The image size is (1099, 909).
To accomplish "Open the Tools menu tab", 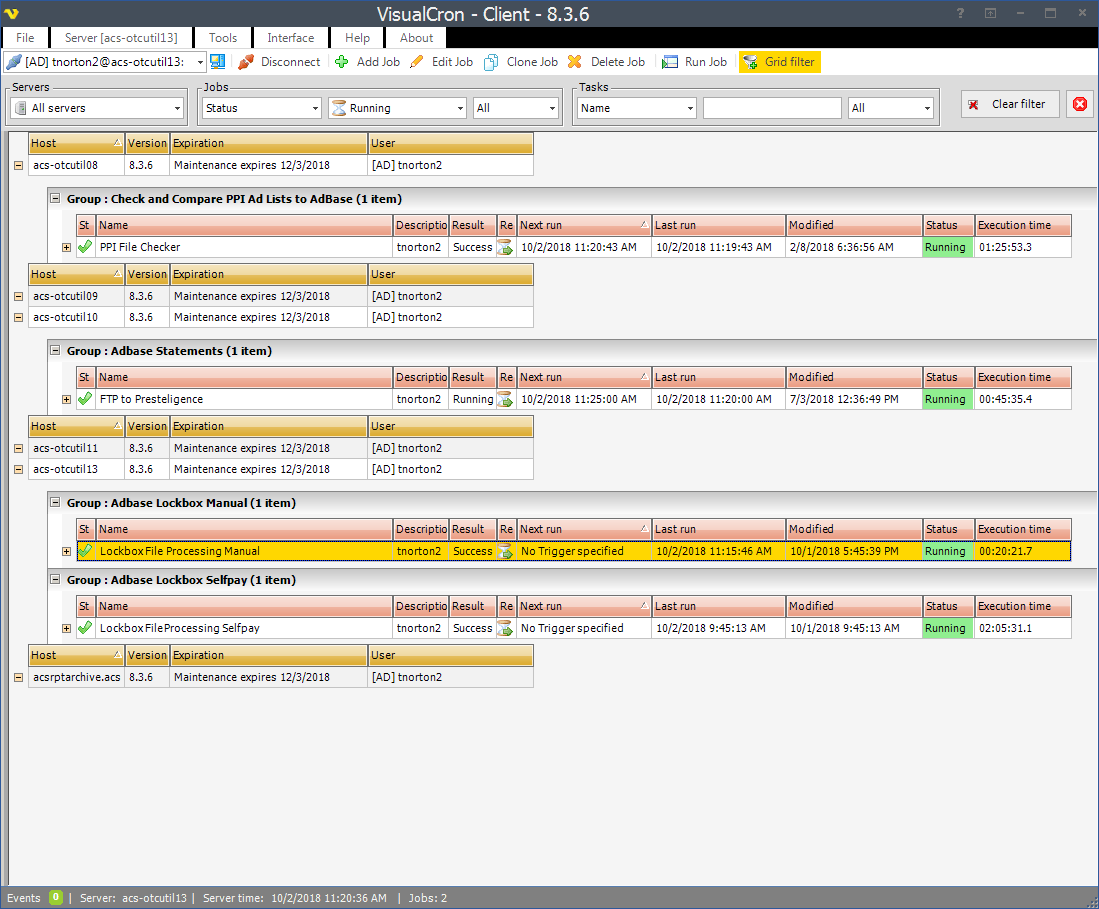I will pos(223,38).
